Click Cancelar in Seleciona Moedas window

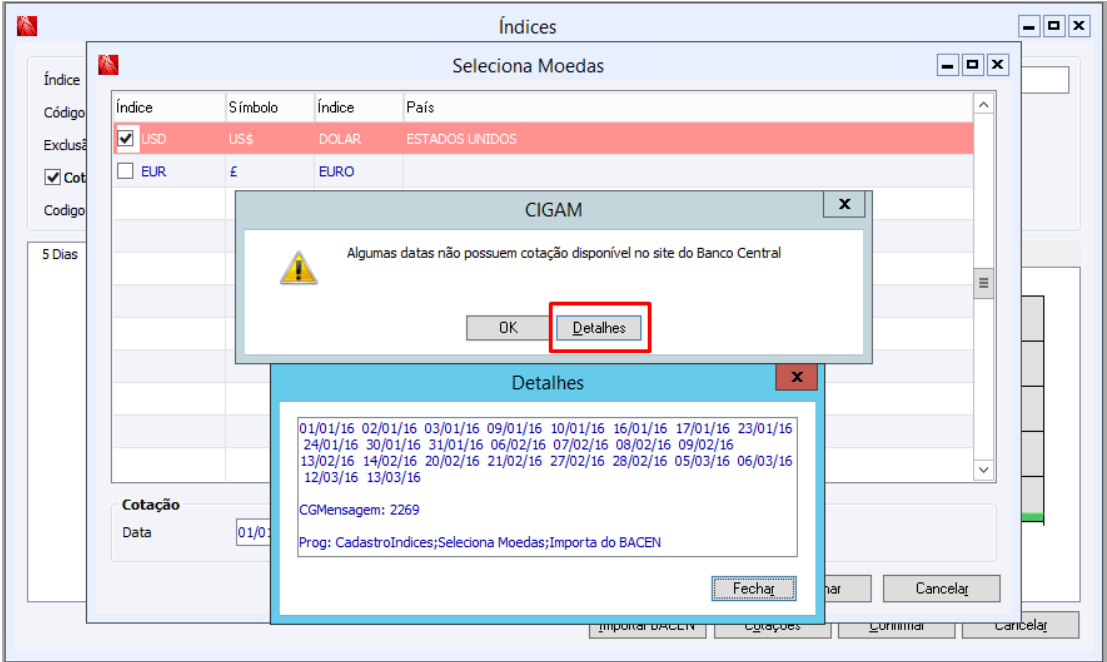pos(941,588)
